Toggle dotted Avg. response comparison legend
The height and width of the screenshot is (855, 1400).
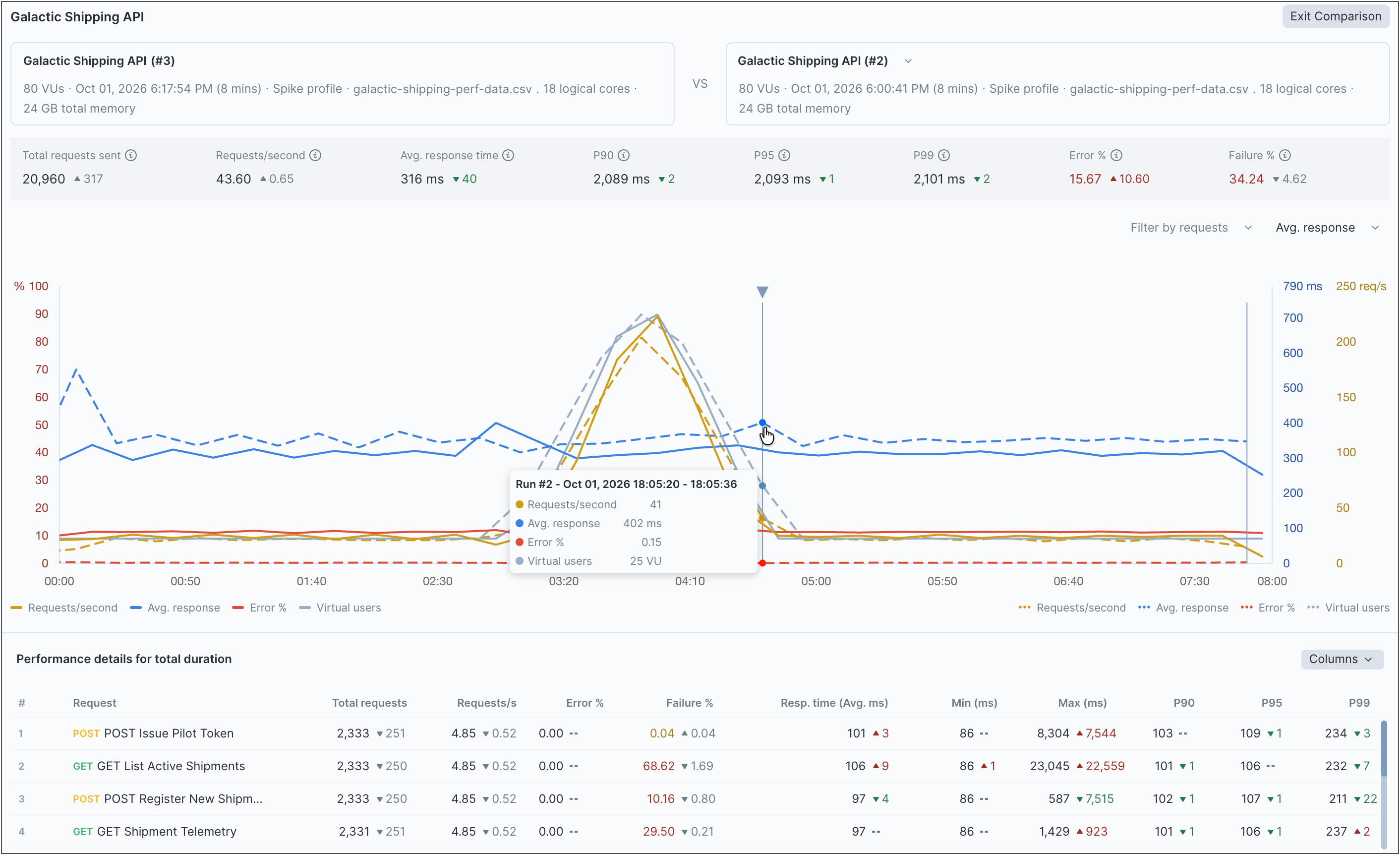coord(1183,608)
